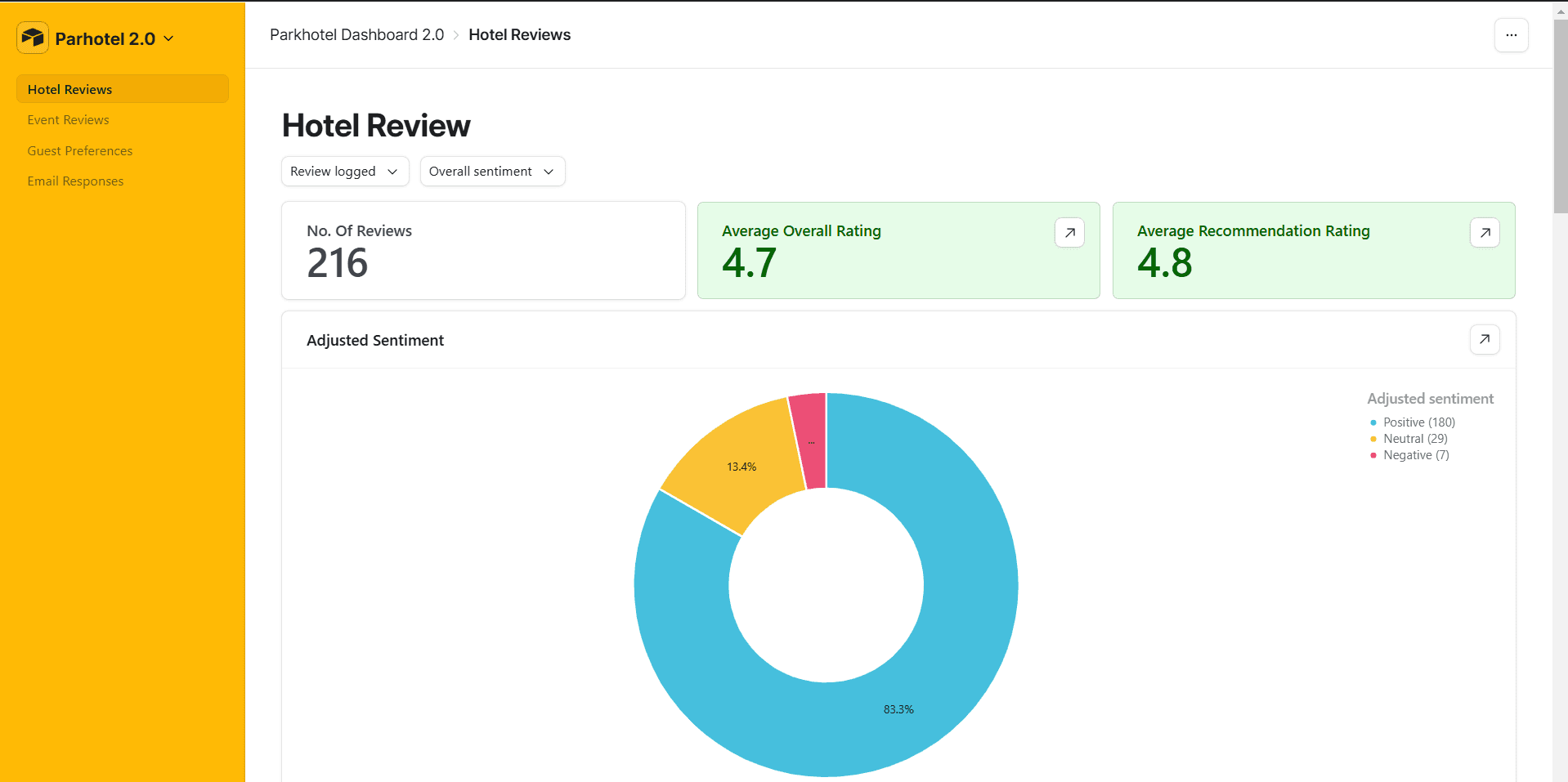Image resolution: width=1568 pixels, height=782 pixels.
Task: Click the Hotel Reviews breadcrumb
Action: (x=520, y=35)
